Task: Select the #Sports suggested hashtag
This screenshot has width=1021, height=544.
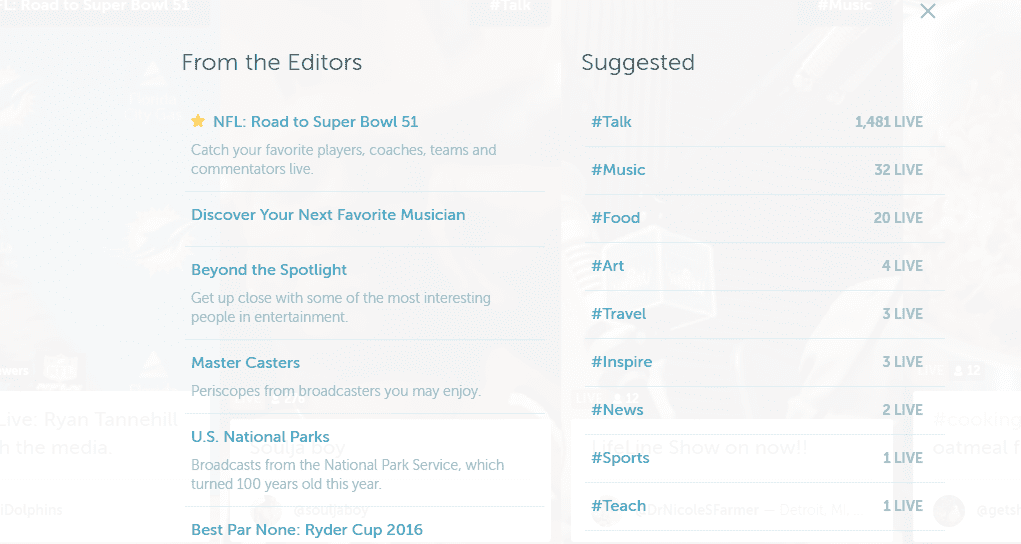Action: [x=620, y=458]
